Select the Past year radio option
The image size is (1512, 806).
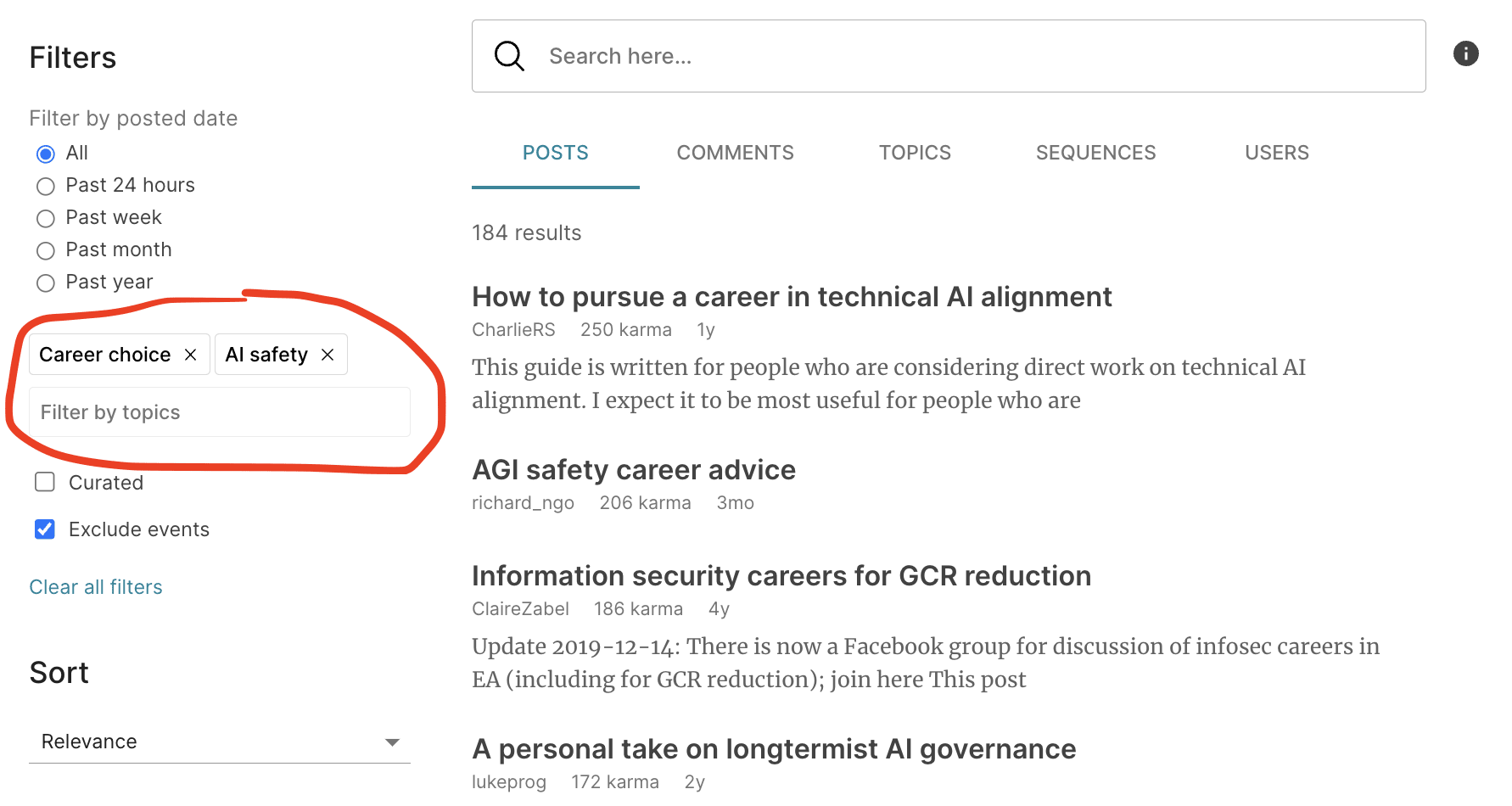(46, 283)
